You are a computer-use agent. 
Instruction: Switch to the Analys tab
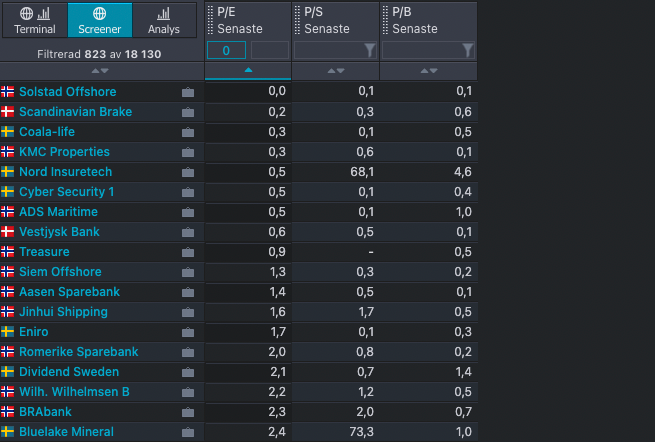pyautogui.click(x=164, y=20)
